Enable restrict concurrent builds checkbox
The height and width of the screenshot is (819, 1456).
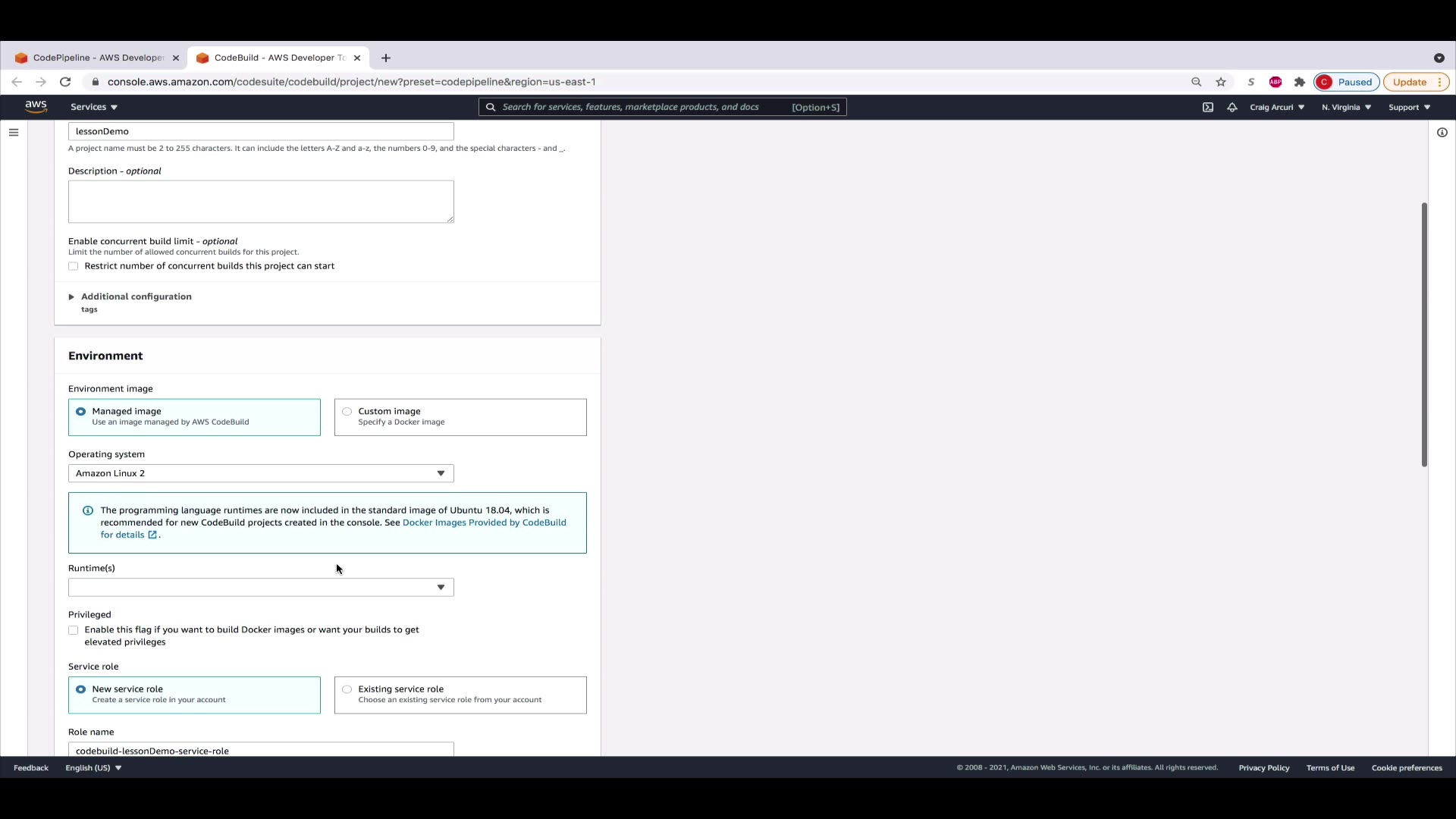pyautogui.click(x=74, y=266)
